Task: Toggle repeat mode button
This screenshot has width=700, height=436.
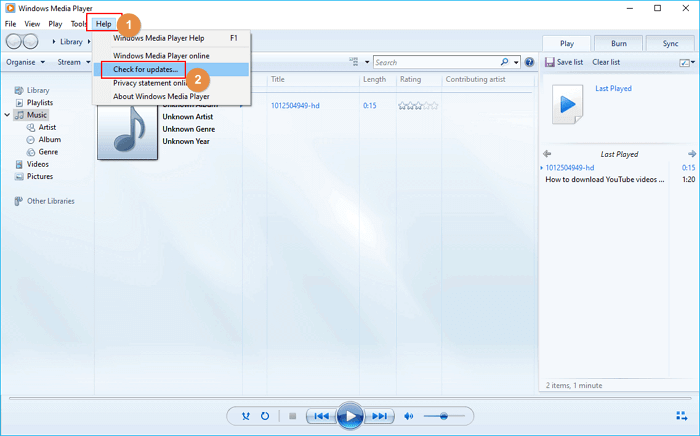Action: click(265, 416)
